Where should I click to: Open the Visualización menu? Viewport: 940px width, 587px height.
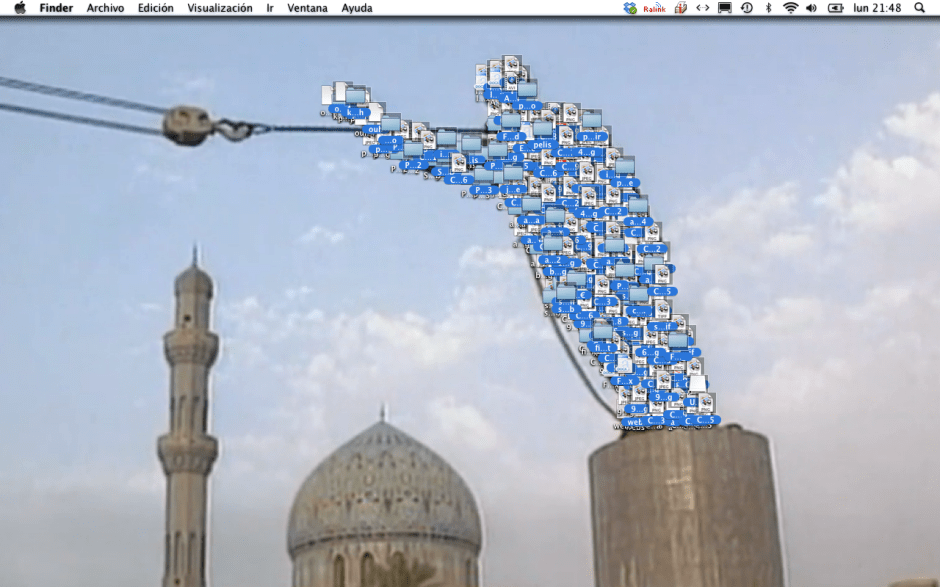click(220, 8)
